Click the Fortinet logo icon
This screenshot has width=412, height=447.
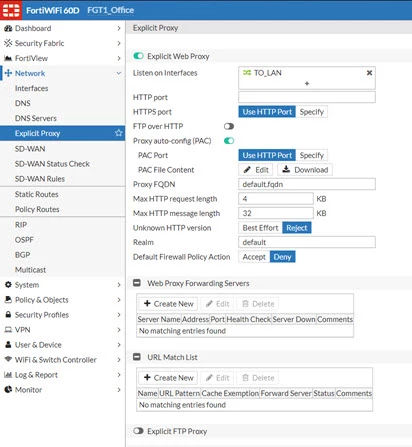(x=11, y=10)
